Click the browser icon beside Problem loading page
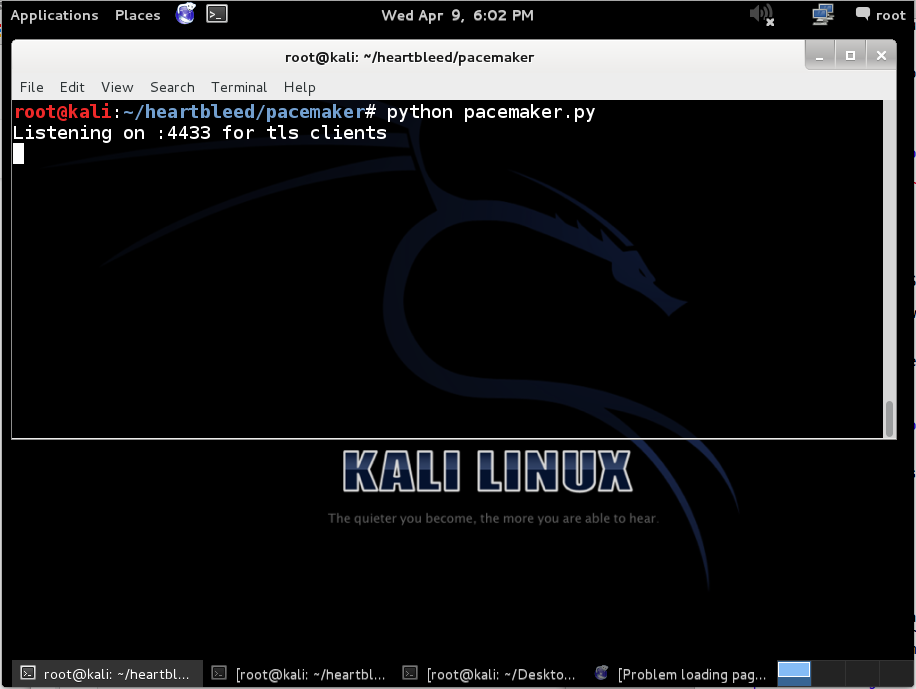The height and width of the screenshot is (689, 916). tap(602, 673)
